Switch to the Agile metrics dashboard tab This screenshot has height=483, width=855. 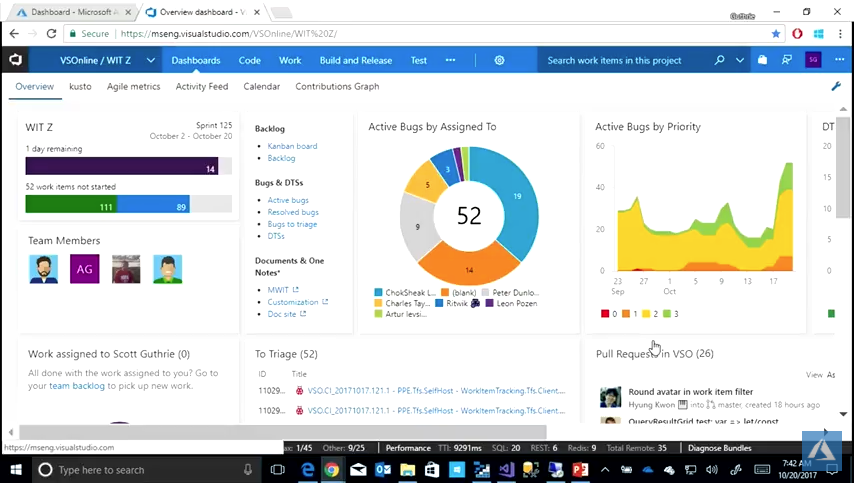[x=133, y=87]
